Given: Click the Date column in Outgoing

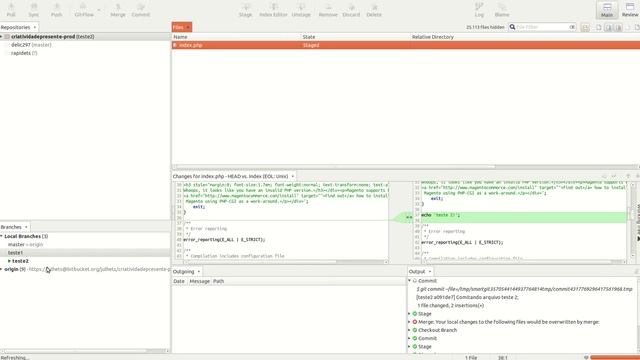Looking at the screenshot, I should [179, 281].
